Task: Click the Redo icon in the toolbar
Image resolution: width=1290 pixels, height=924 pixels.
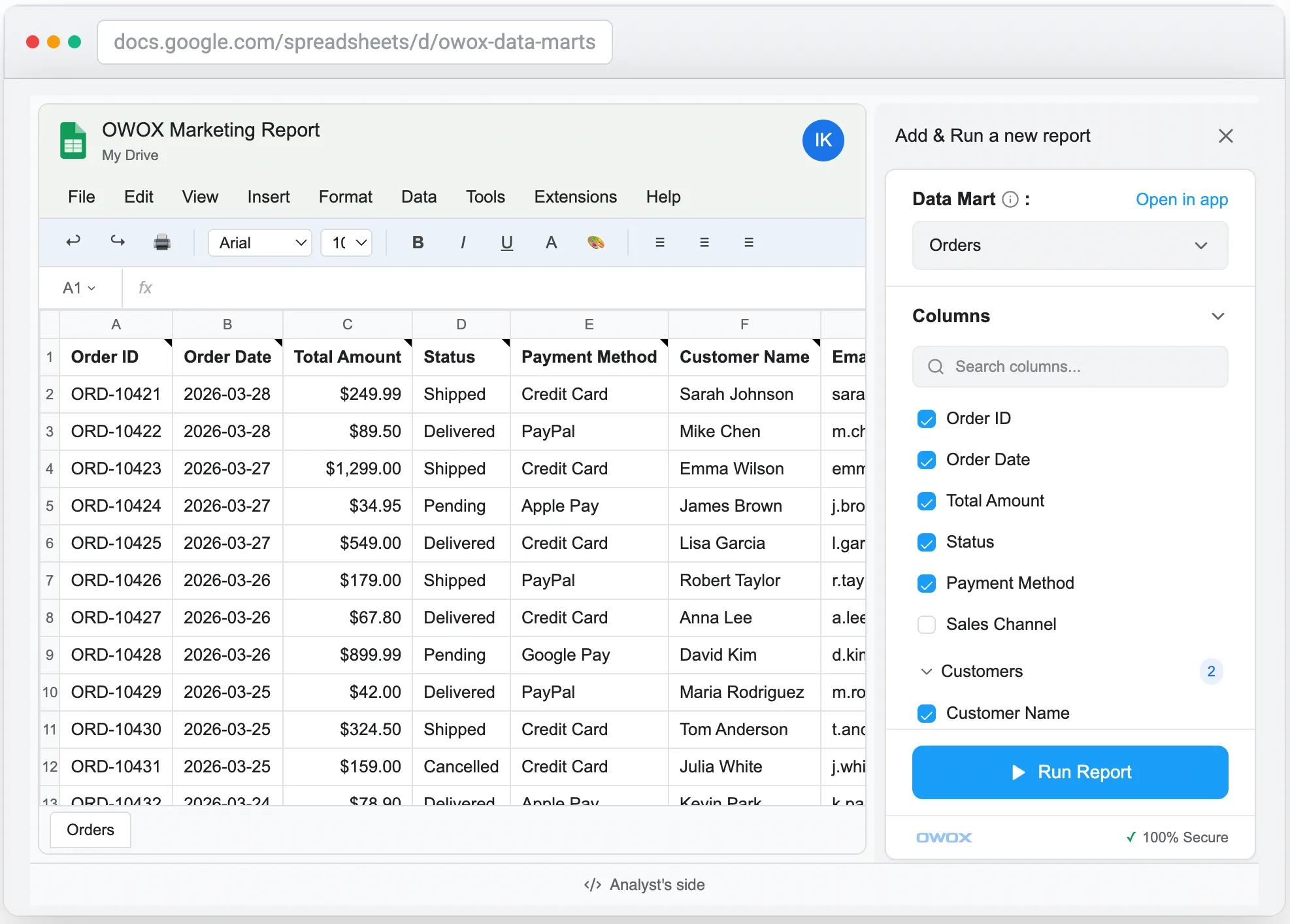Action: pyautogui.click(x=117, y=242)
